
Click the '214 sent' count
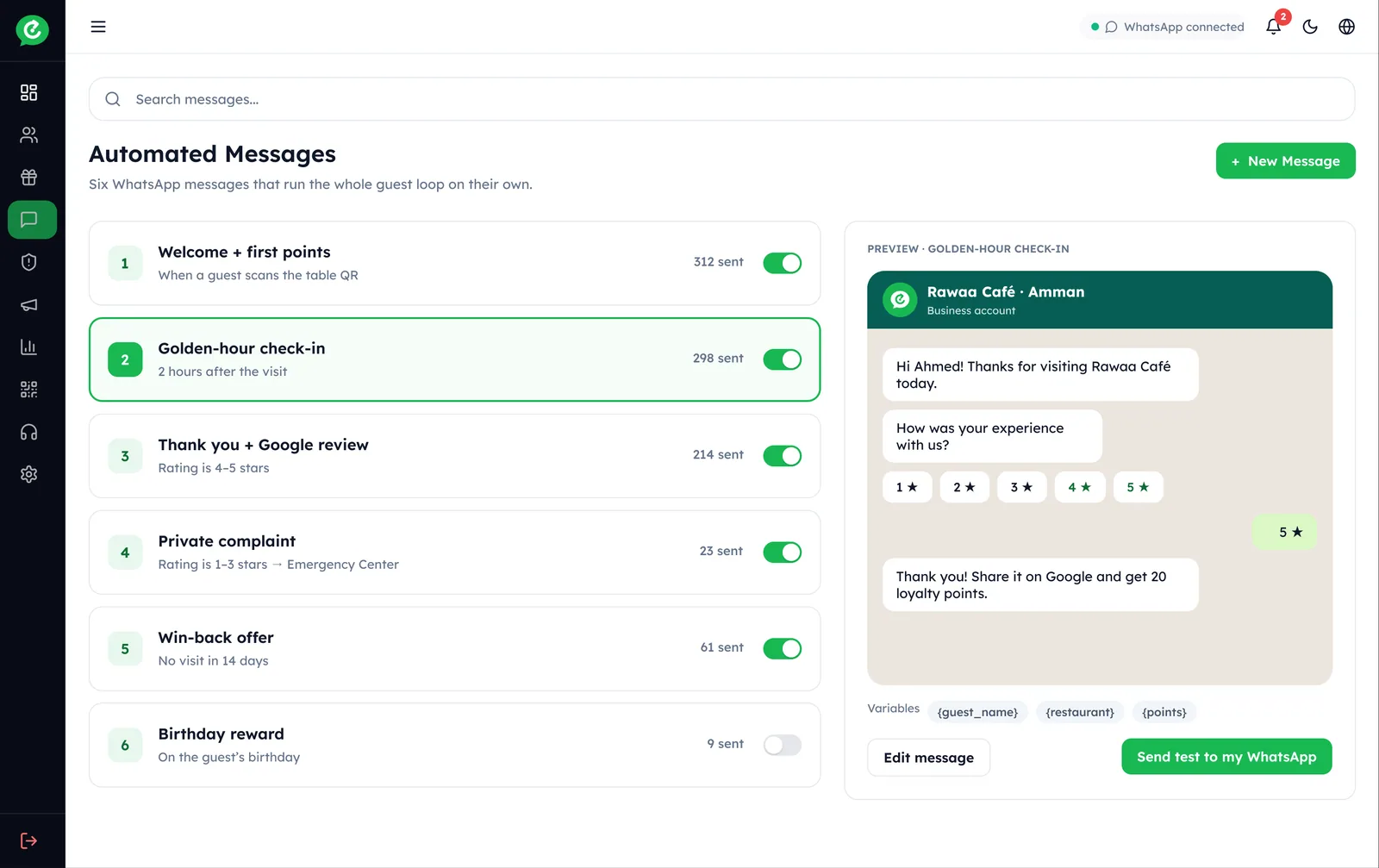pos(718,455)
